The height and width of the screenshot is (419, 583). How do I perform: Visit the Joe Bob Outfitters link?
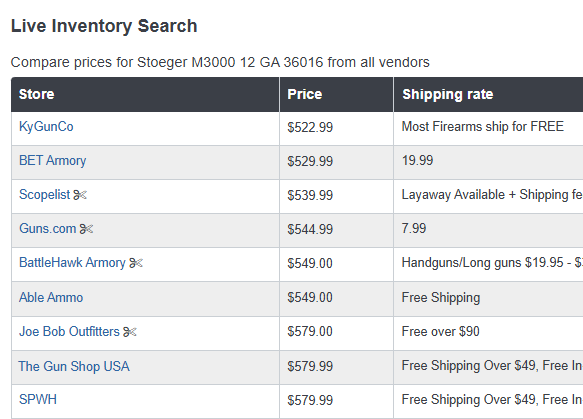pyautogui.click(x=69, y=331)
